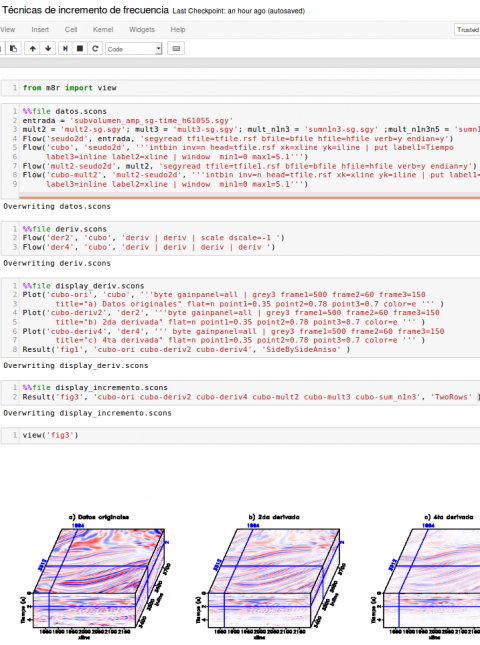Viewport: 480px width, 645px height.
Task: Open the View menu
Action: (x=7, y=30)
